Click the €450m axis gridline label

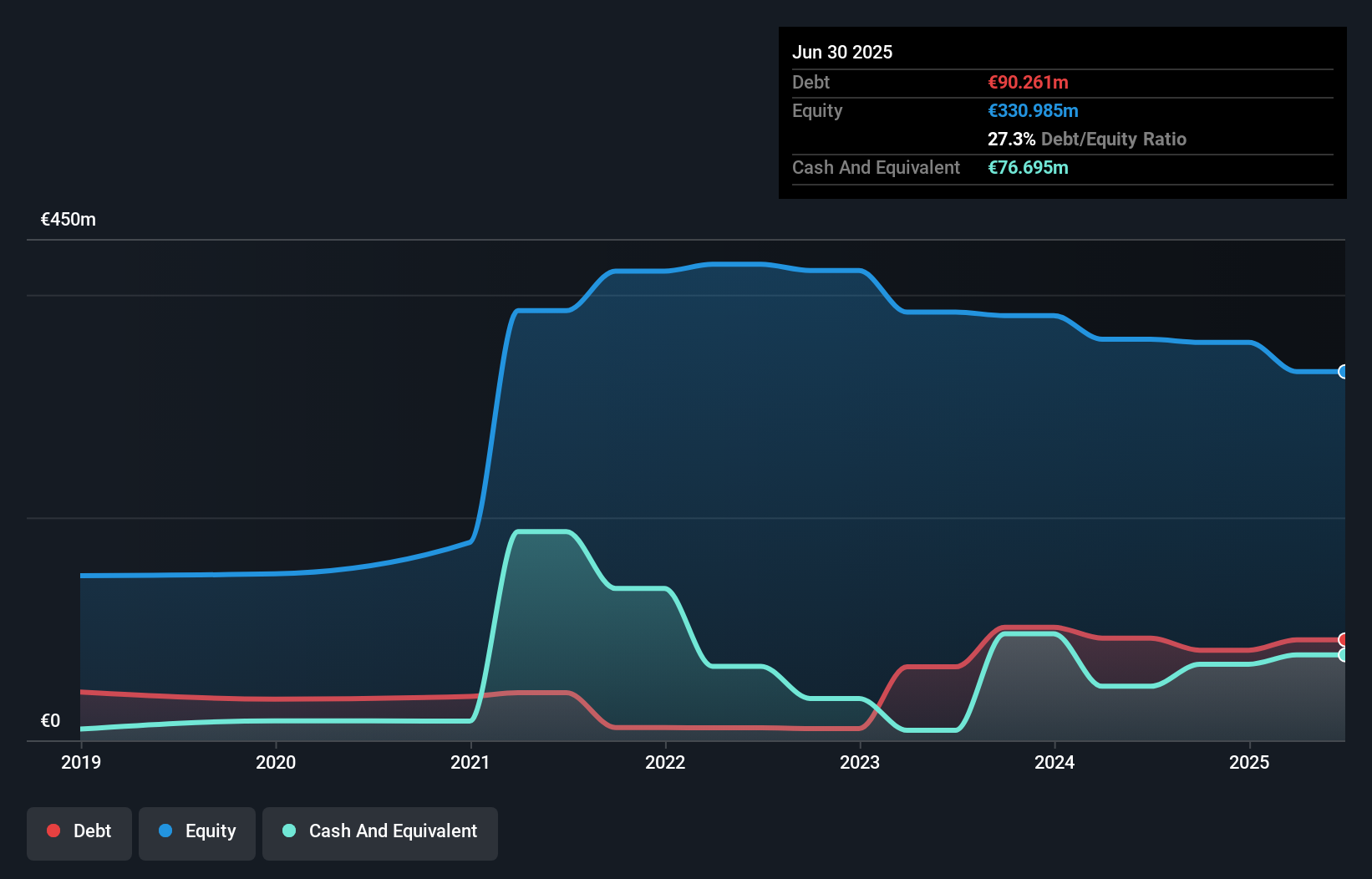(67, 219)
